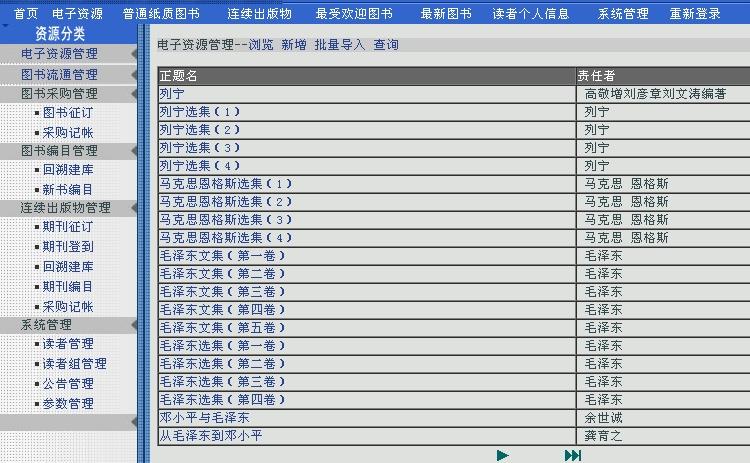Viewport: 750px width, 463px height.
Task: Click 浏览 link in header
Action: 261,45
